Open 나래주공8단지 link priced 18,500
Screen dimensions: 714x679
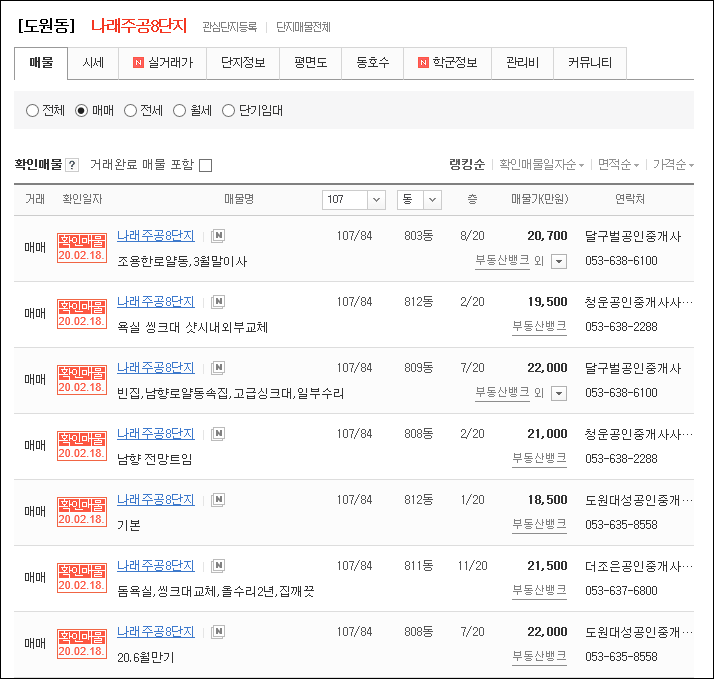(156, 500)
